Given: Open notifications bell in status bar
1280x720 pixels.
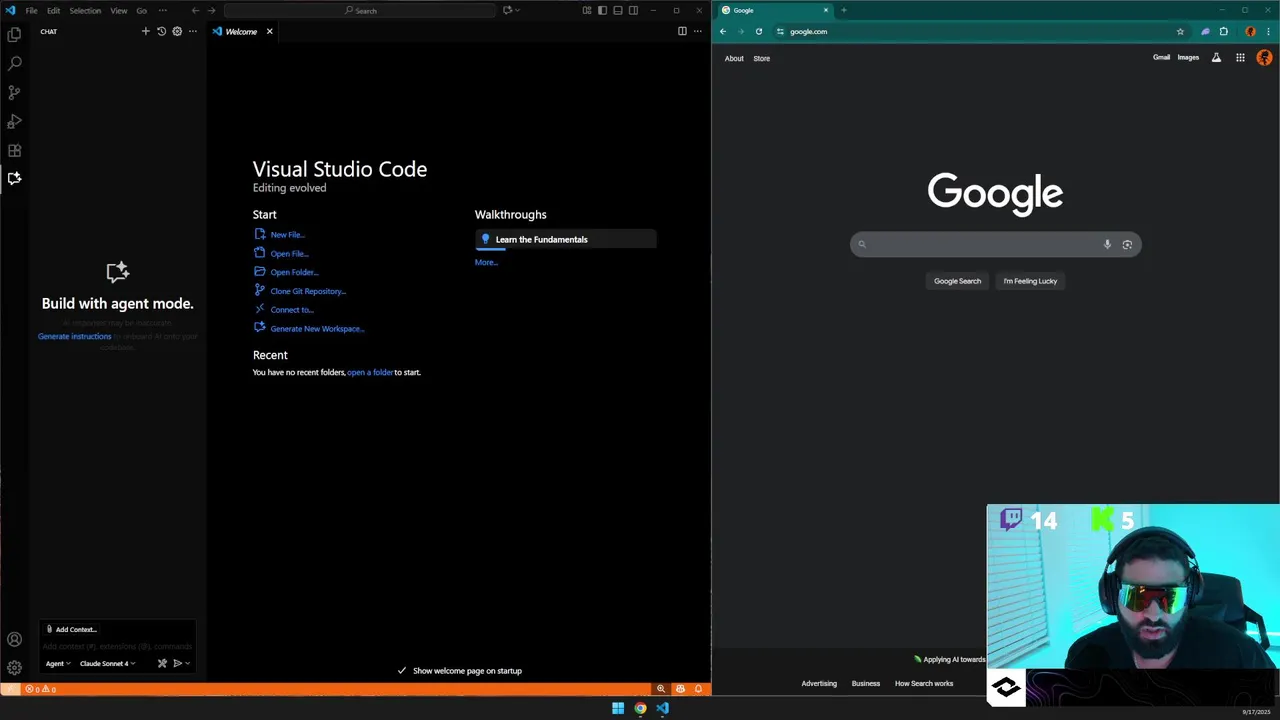Looking at the screenshot, I should [699, 689].
